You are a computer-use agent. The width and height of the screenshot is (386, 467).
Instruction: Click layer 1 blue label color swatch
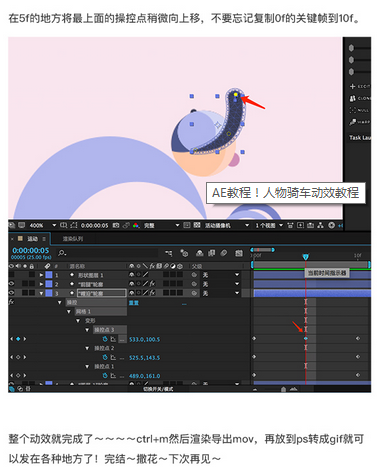click(x=49, y=275)
